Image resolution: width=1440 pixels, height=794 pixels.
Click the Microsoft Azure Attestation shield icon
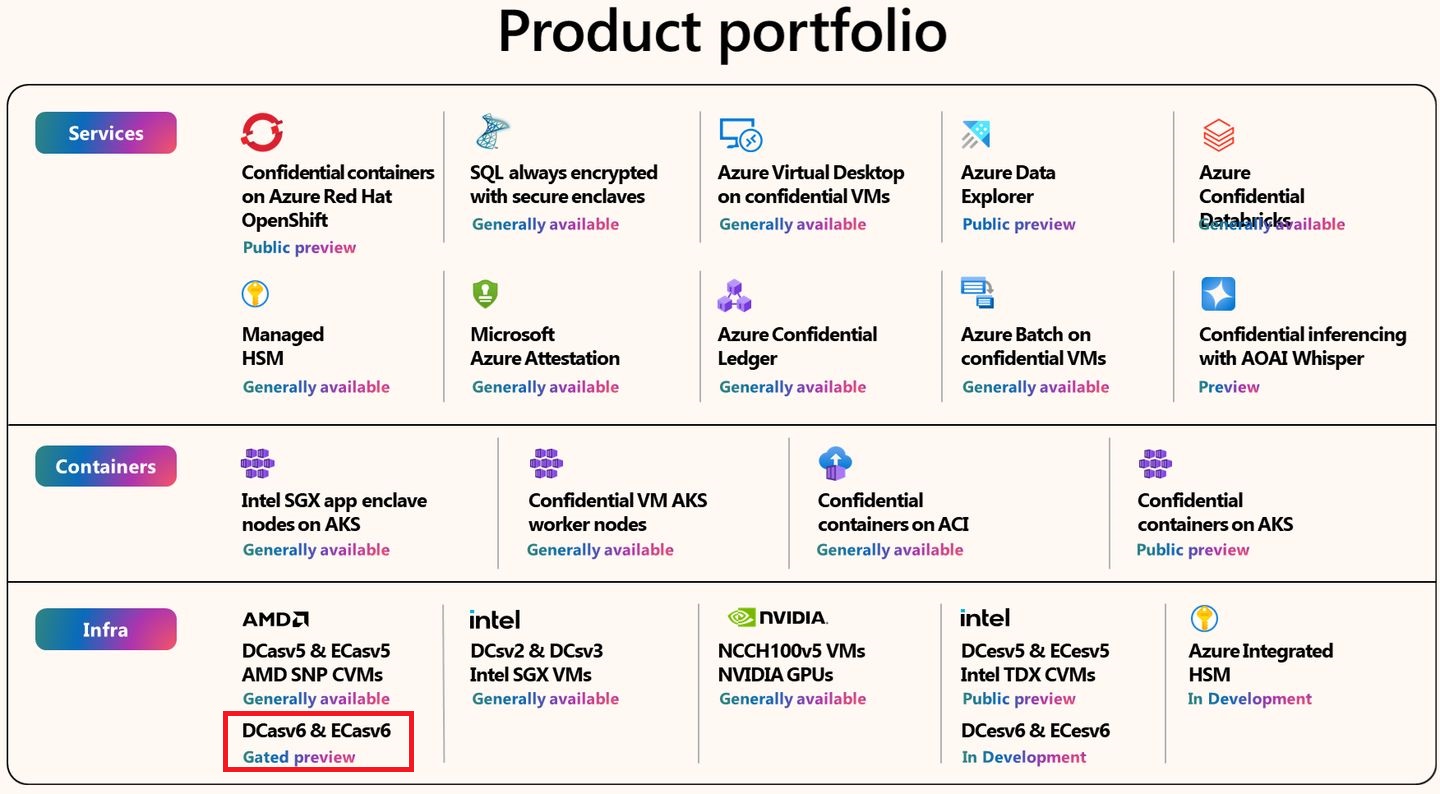(x=485, y=294)
